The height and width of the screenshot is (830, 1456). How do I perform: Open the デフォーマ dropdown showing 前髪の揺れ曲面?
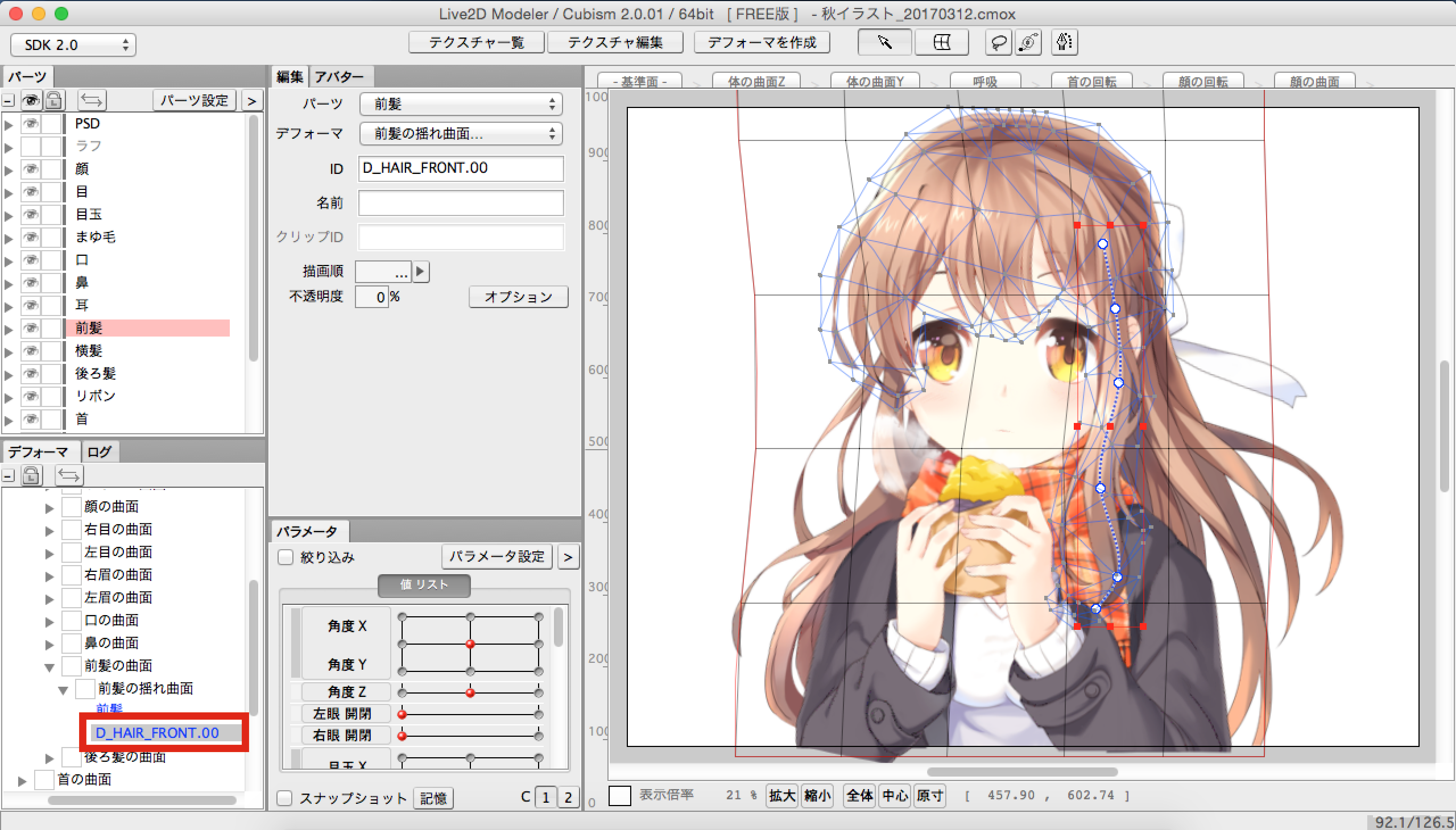tap(461, 134)
